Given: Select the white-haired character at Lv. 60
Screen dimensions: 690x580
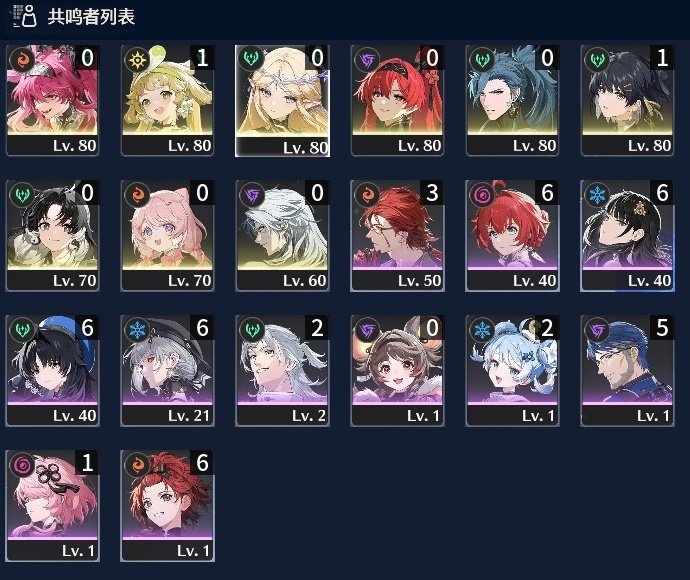Looking at the screenshot, I should point(283,235).
